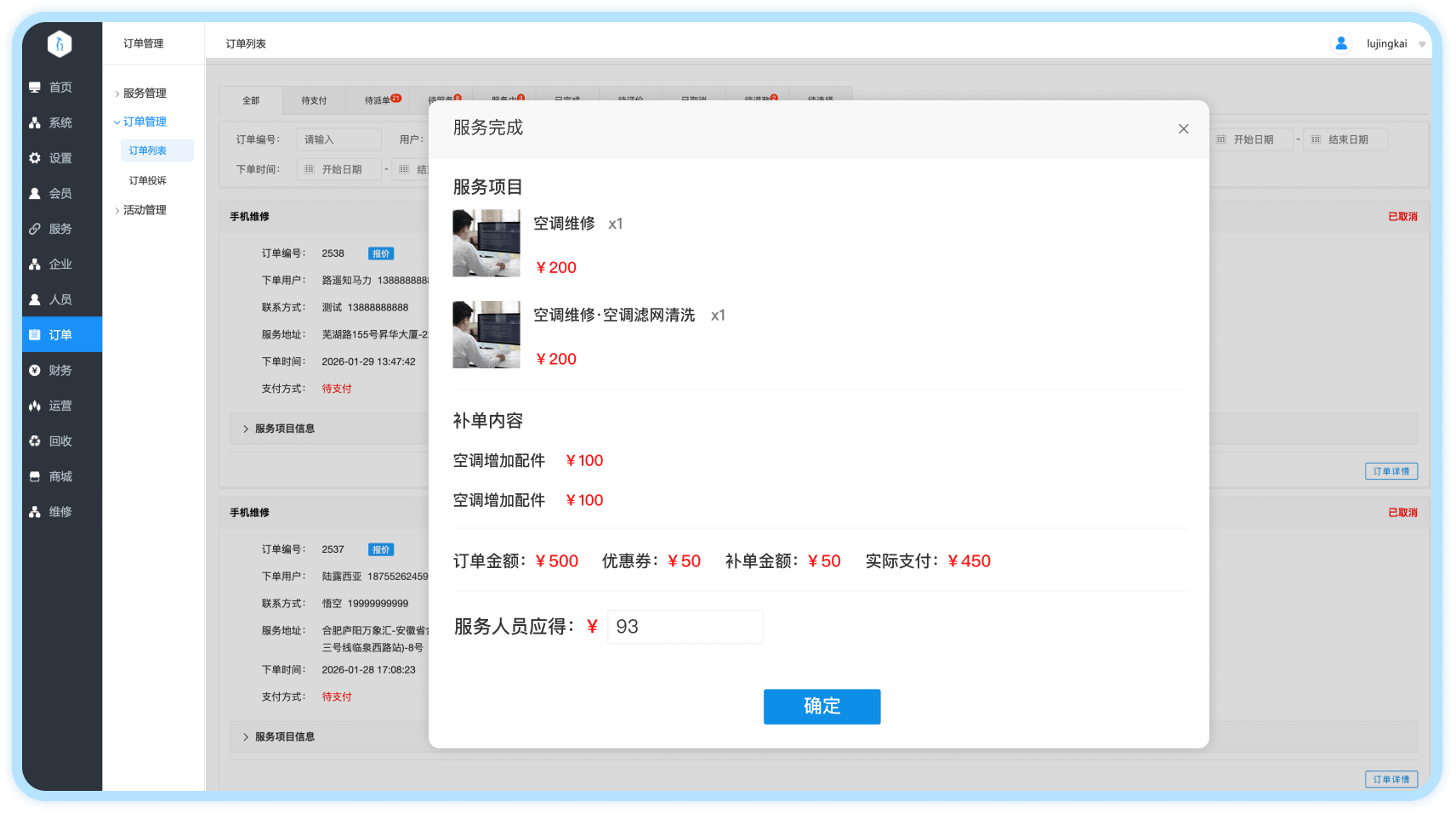Close the 服务完成 dialog

click(x=1183, y=129)
